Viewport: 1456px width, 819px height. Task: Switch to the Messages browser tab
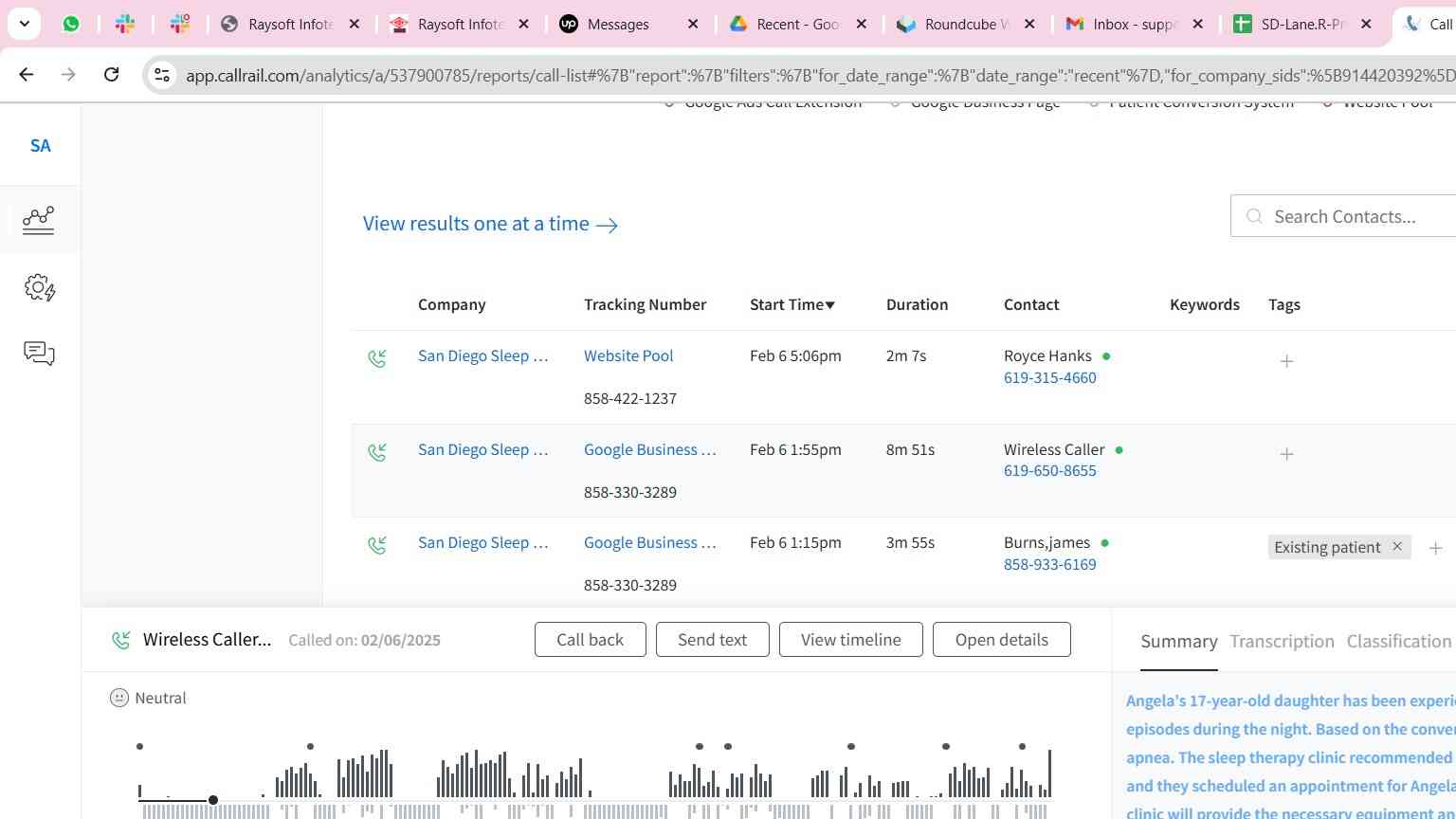pyautogui.click(x=617, y=25)
